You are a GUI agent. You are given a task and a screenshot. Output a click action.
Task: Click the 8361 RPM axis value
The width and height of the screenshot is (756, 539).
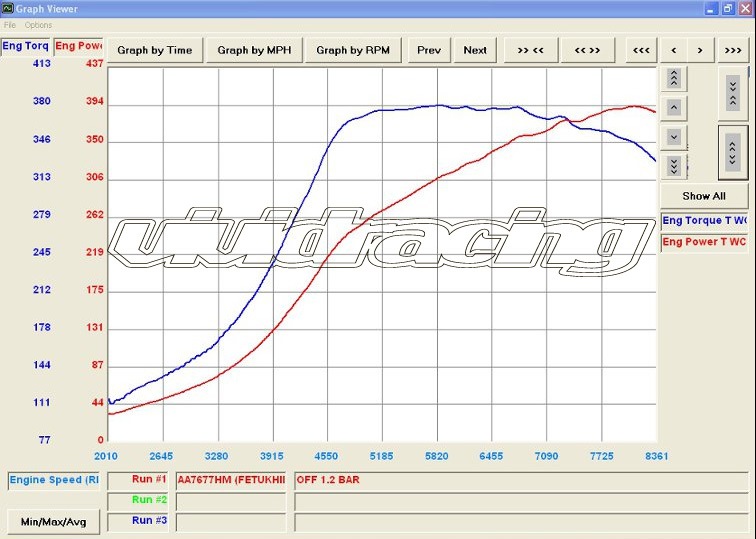[x=656, y=456]
